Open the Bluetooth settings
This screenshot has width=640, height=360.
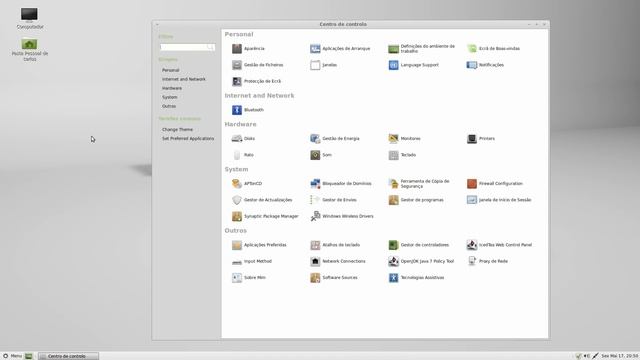click(x=248, y=110)
